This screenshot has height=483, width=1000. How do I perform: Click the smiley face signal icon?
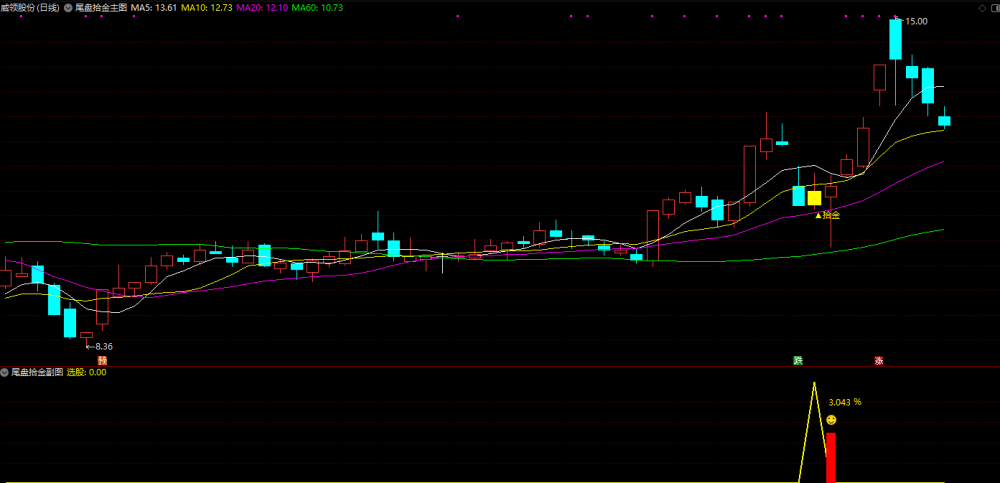tap(831, 420)
